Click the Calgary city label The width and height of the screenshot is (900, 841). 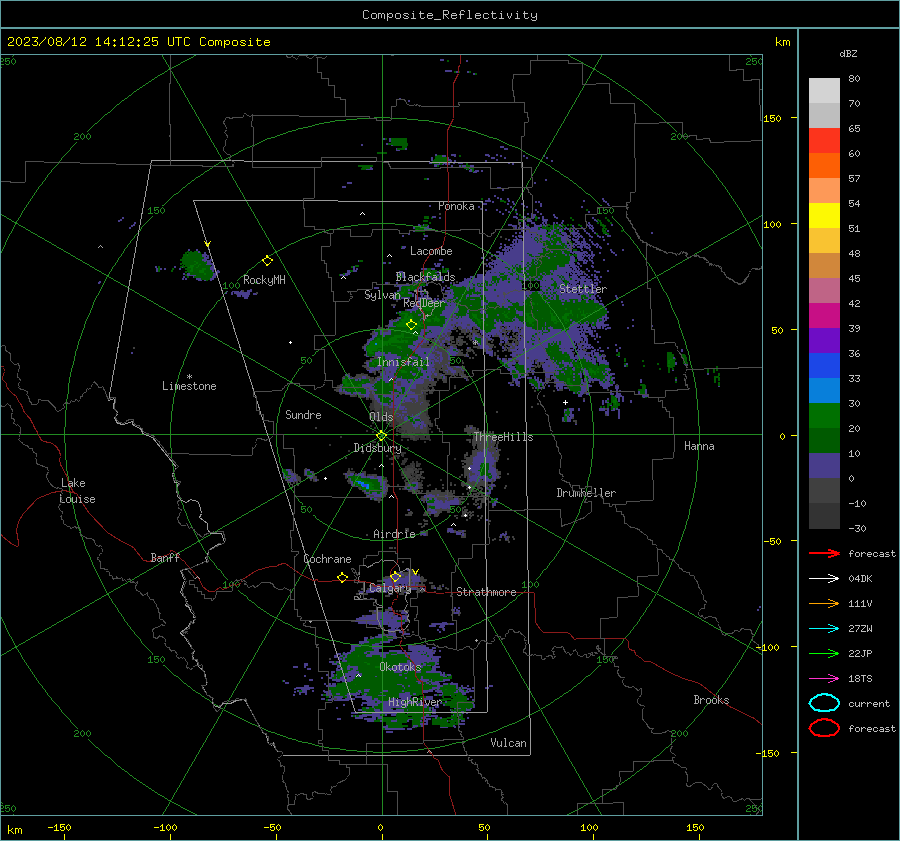[x=390, y=588]
